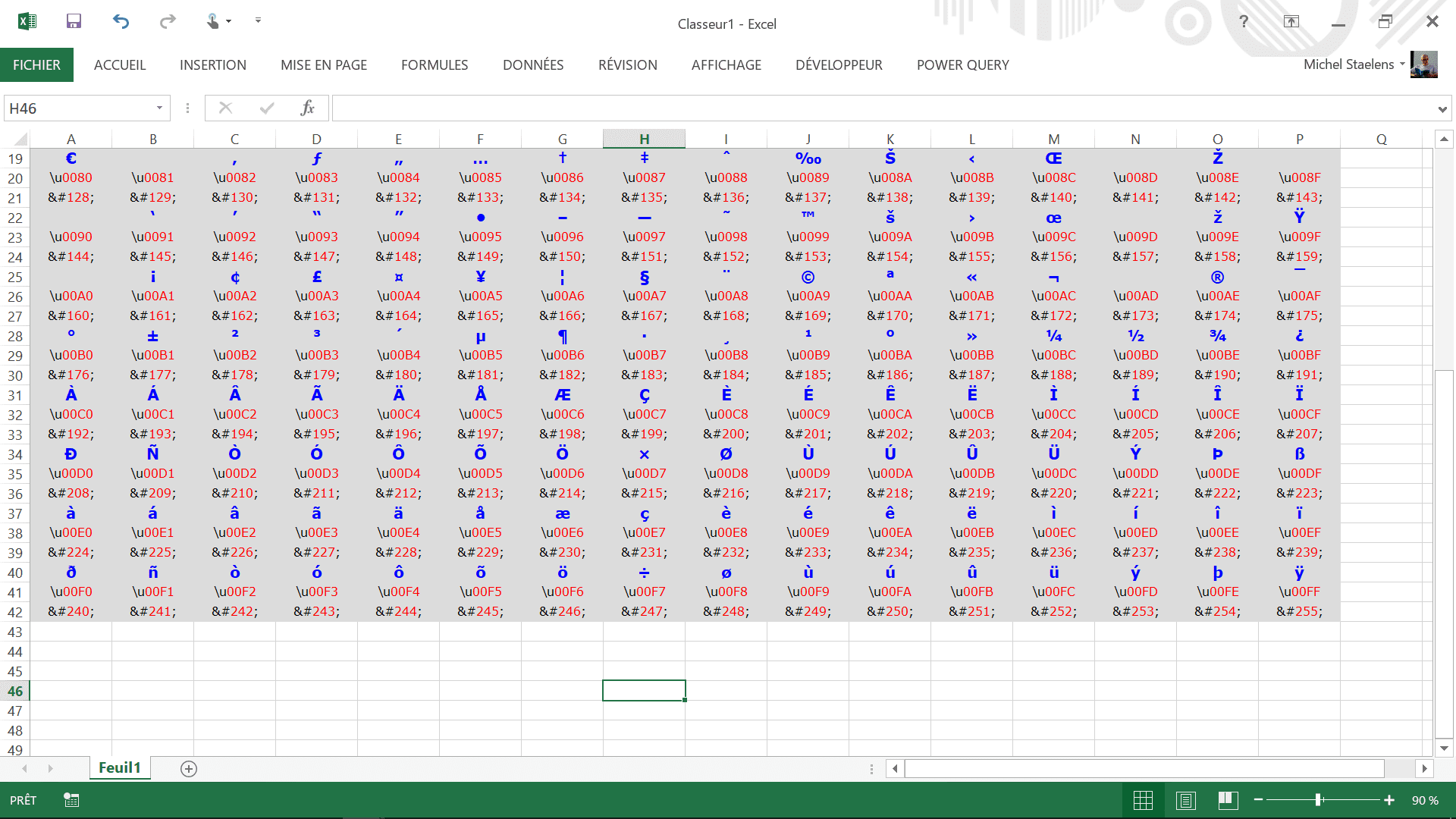
Task: Expand the formula bar chevron
Action: pyautogui.click(x=1442, y=109)
